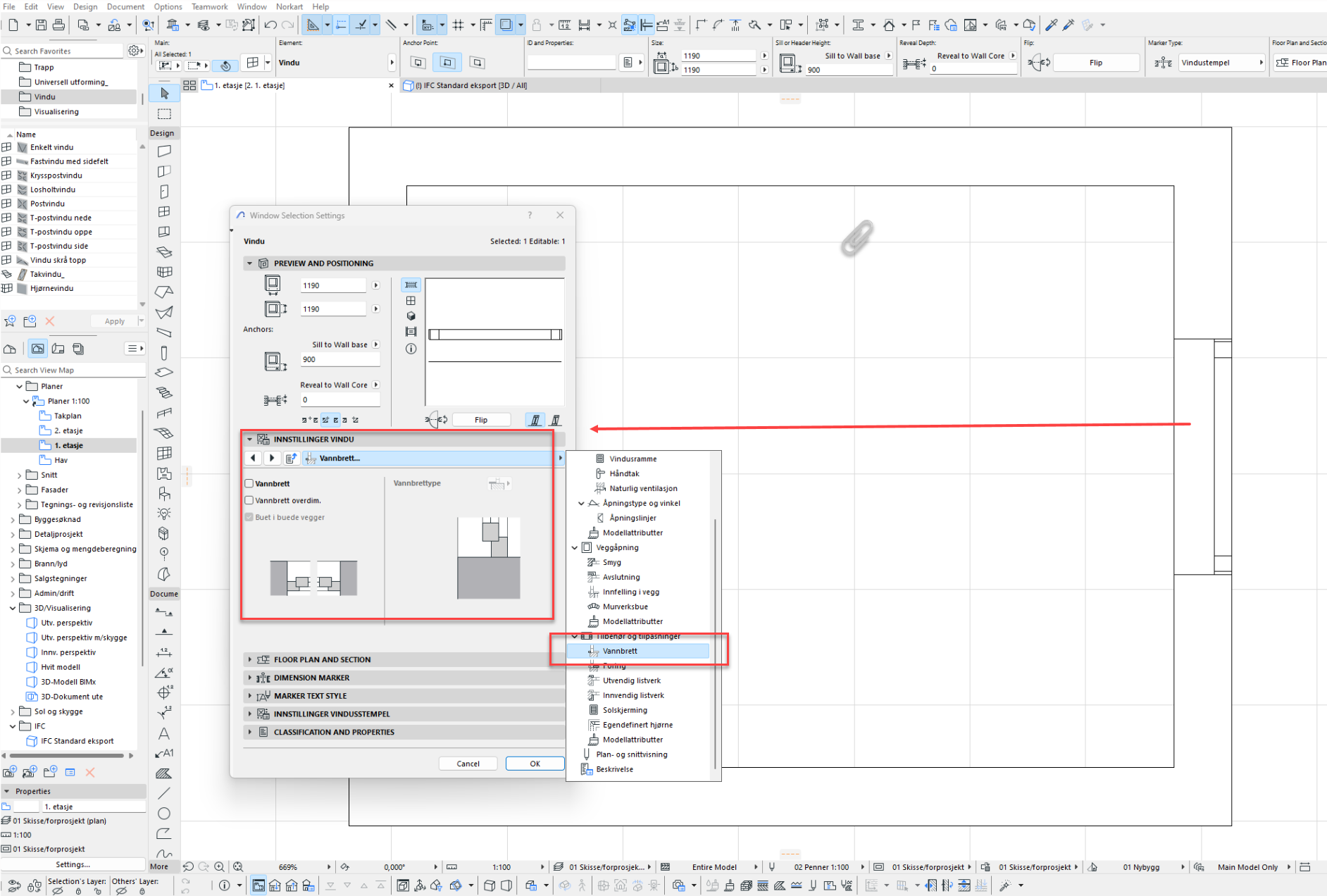
Task: Enable the Vannbrett checkbox
Action: point(249,484)
